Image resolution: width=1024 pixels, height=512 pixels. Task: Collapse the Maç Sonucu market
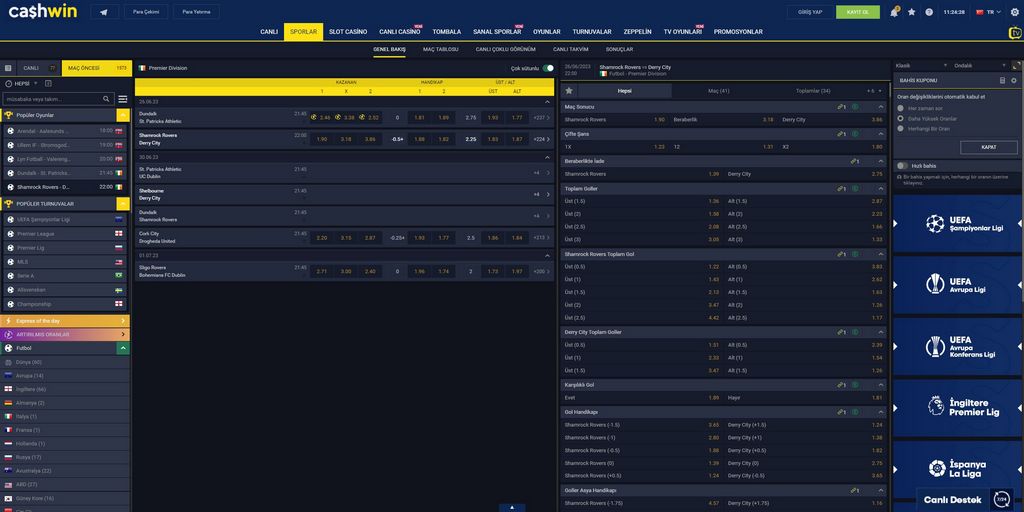pyautogui.click(x=880, y=106)
